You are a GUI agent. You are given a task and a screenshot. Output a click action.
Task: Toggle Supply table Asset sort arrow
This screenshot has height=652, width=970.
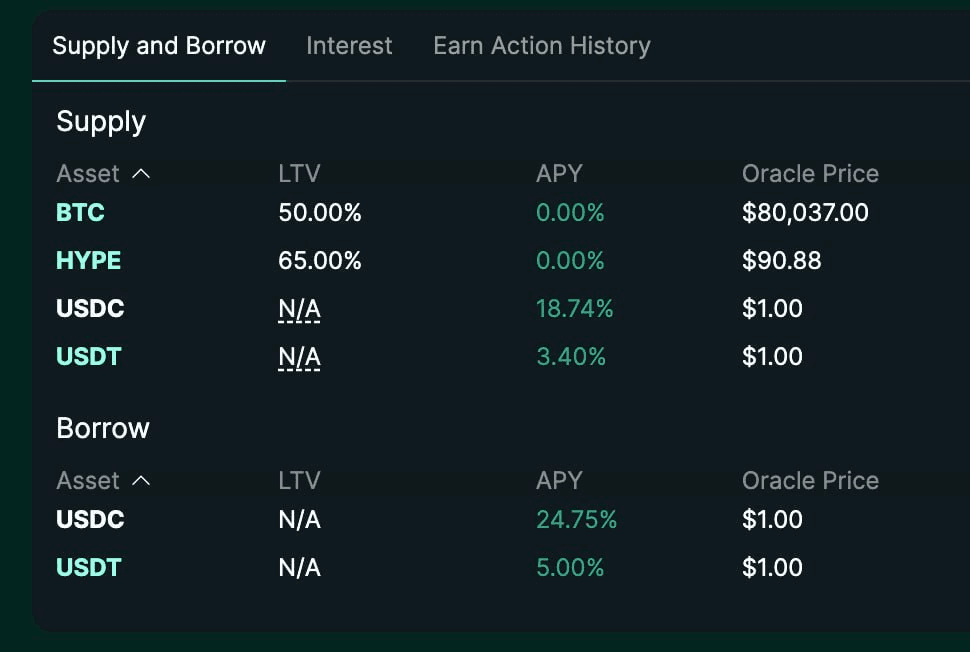[x=141, y=174]
